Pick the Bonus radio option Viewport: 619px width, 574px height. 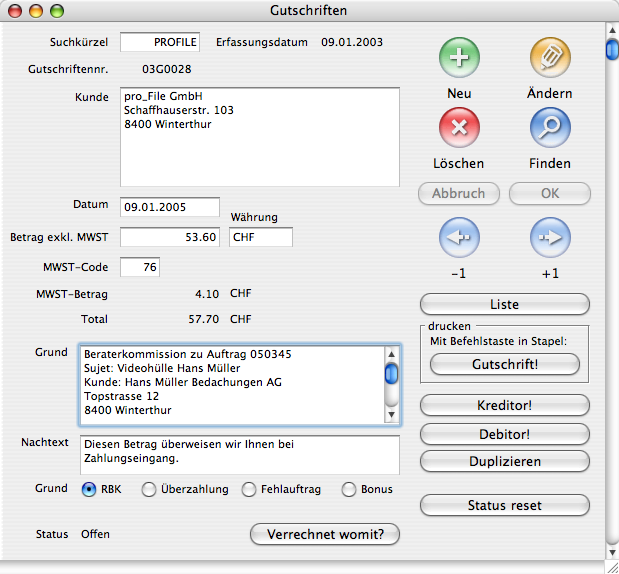(x=349, y=490)
